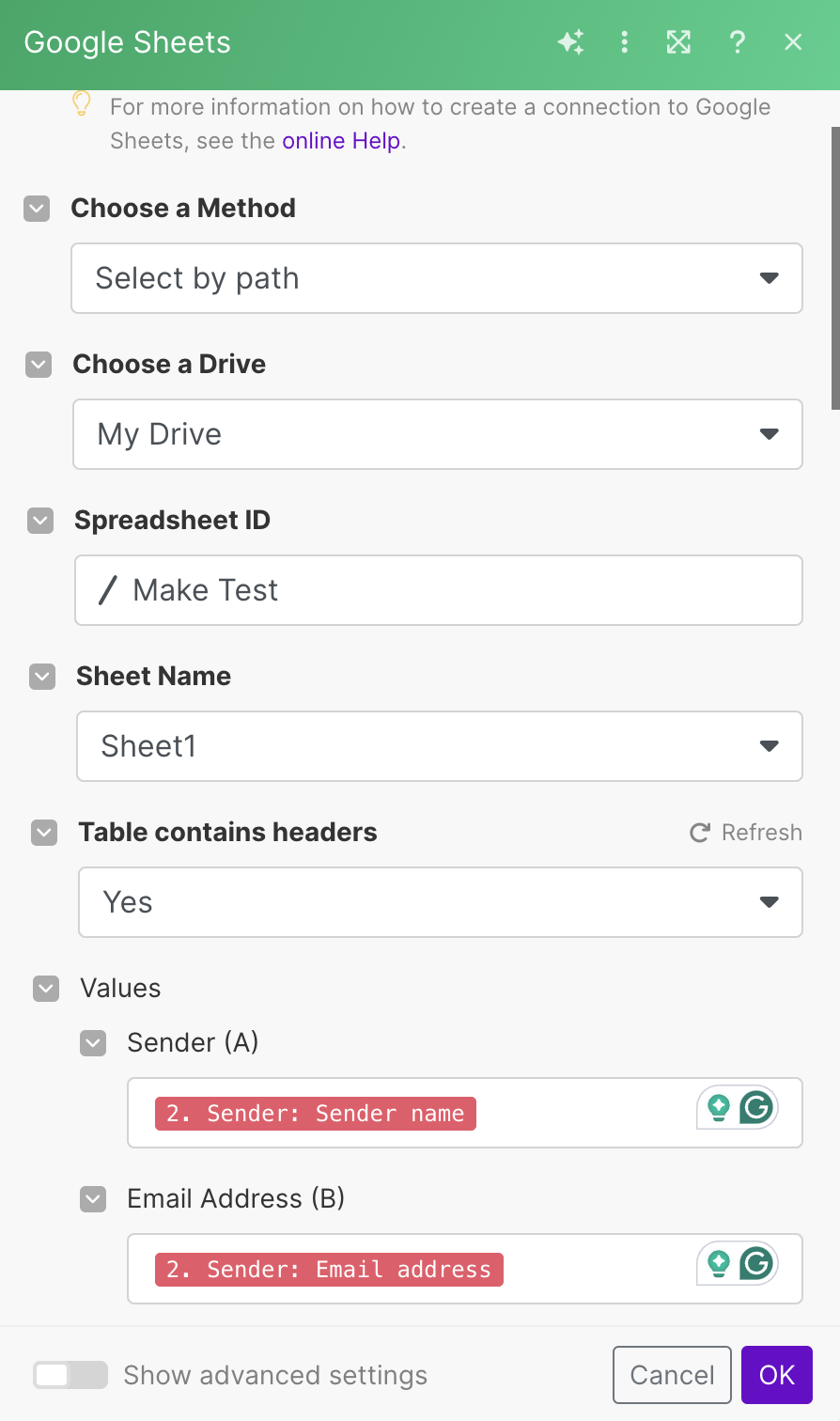Screen dimensions: 840x1421
Task: Confirm with the OK button
Action: coord(777,1375)
